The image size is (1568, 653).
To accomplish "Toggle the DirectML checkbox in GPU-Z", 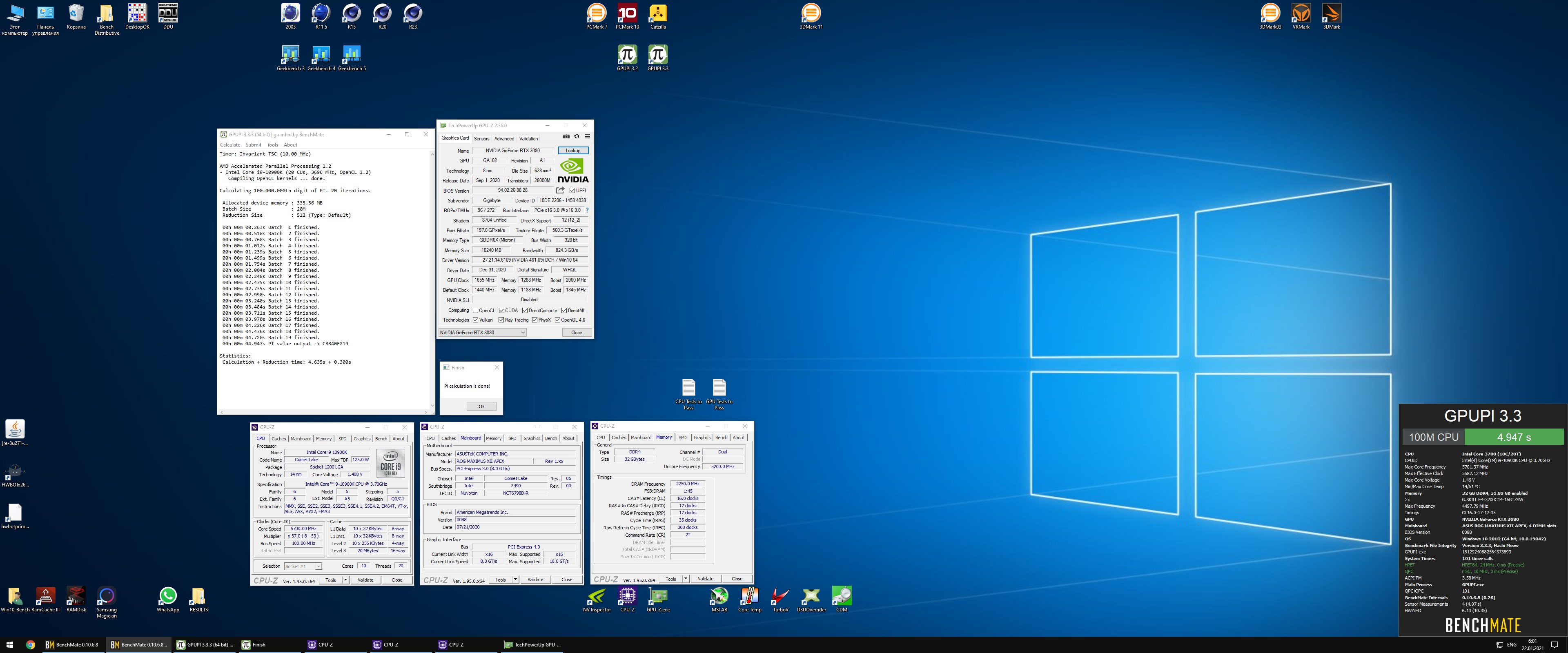I will click(x=563, y=310).
